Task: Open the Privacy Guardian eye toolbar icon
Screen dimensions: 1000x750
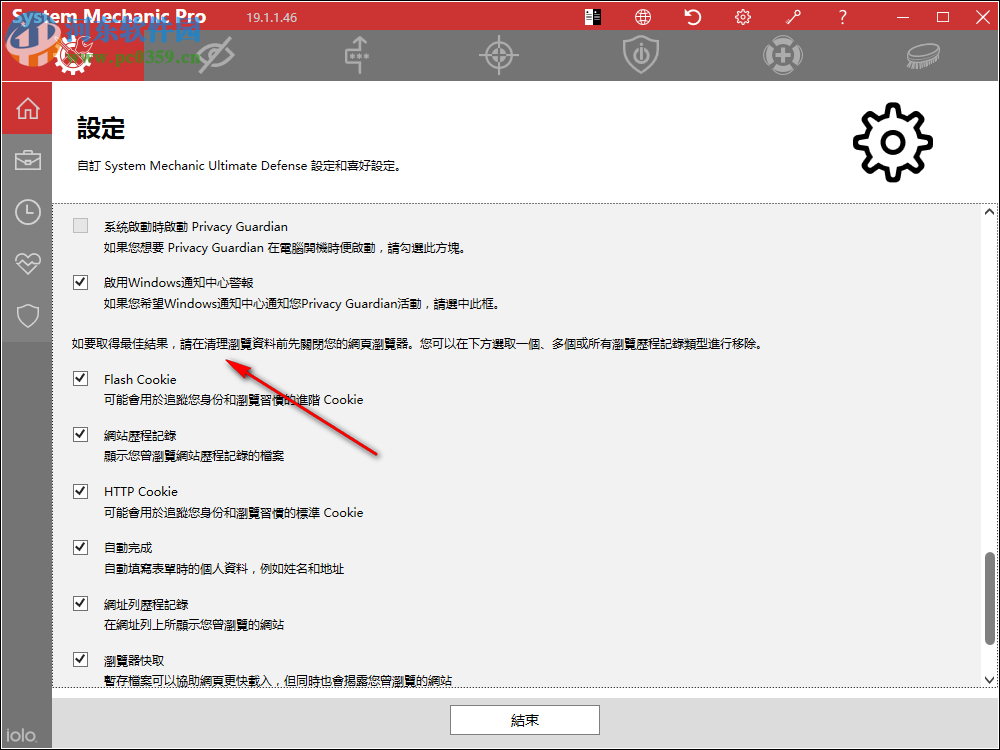Action: 214,55
